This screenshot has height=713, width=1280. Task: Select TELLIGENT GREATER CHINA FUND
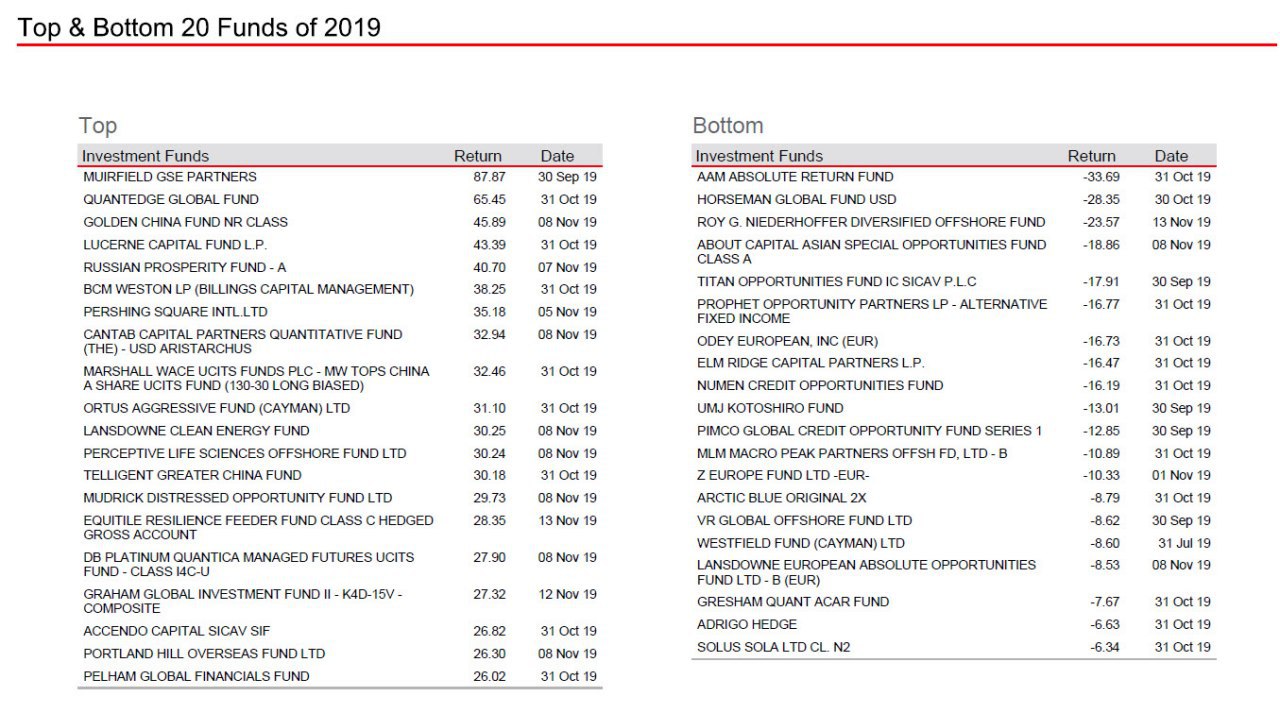pos(192,475)
